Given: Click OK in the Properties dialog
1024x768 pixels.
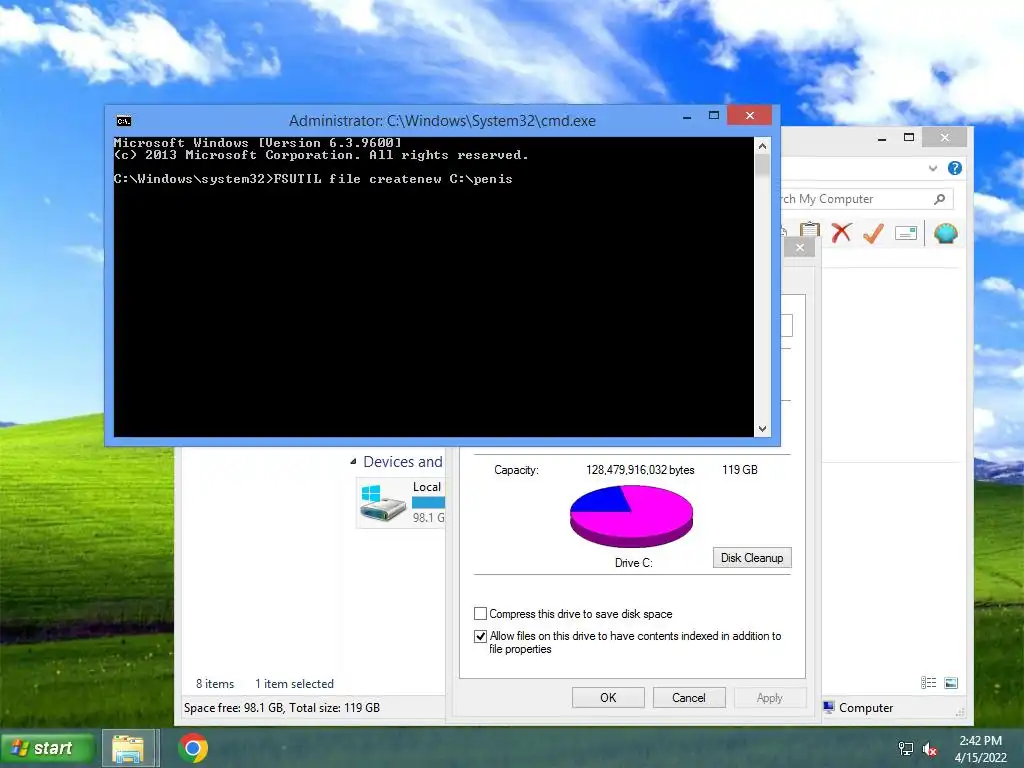Looking at the screenshot, I should pos(608,697).
